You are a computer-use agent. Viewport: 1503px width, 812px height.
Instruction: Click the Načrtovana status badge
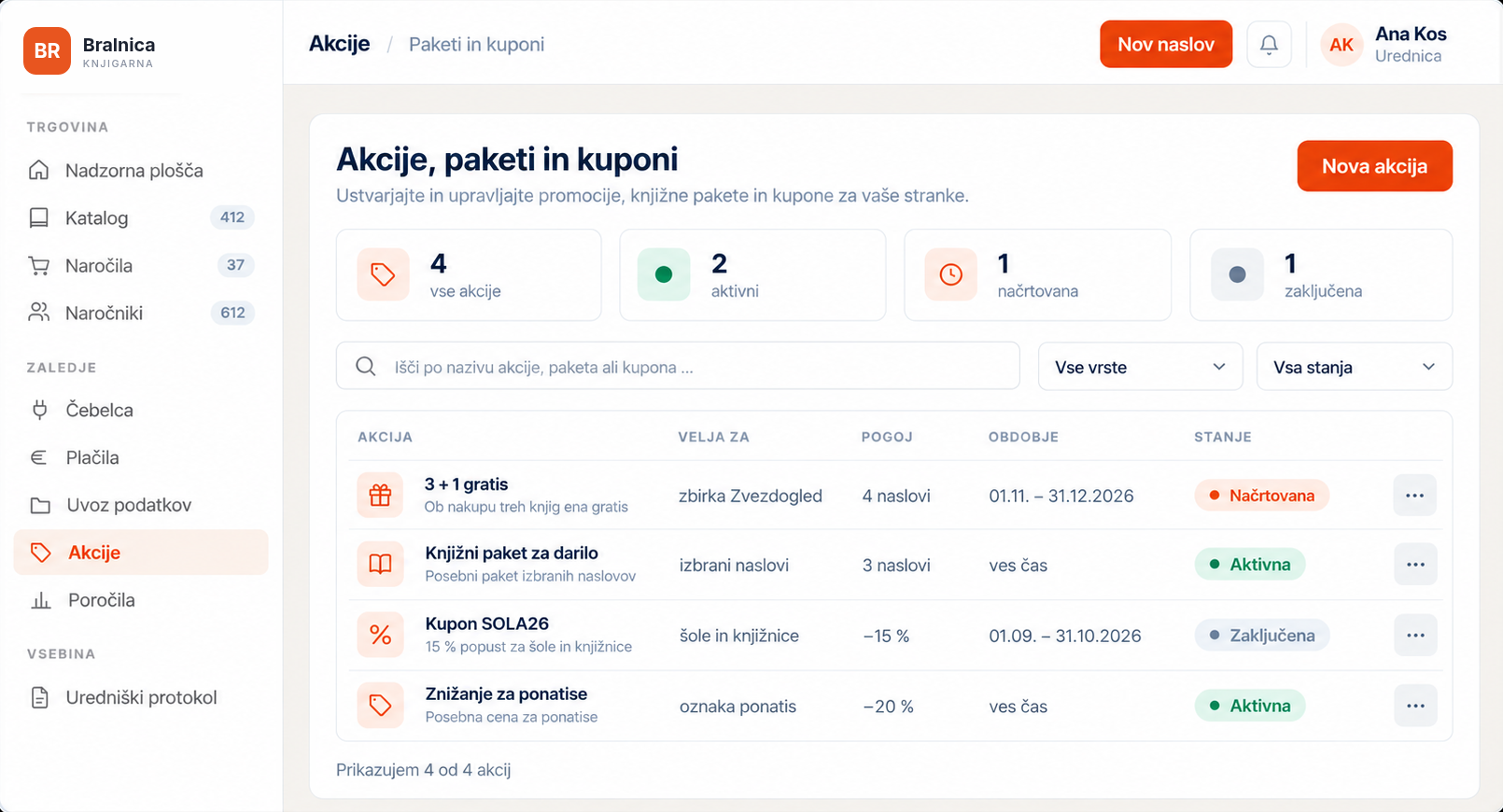coord(1261,496)
